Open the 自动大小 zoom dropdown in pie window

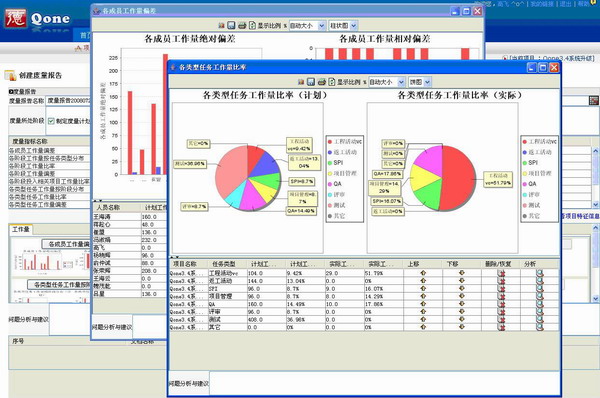pos(386,82)
